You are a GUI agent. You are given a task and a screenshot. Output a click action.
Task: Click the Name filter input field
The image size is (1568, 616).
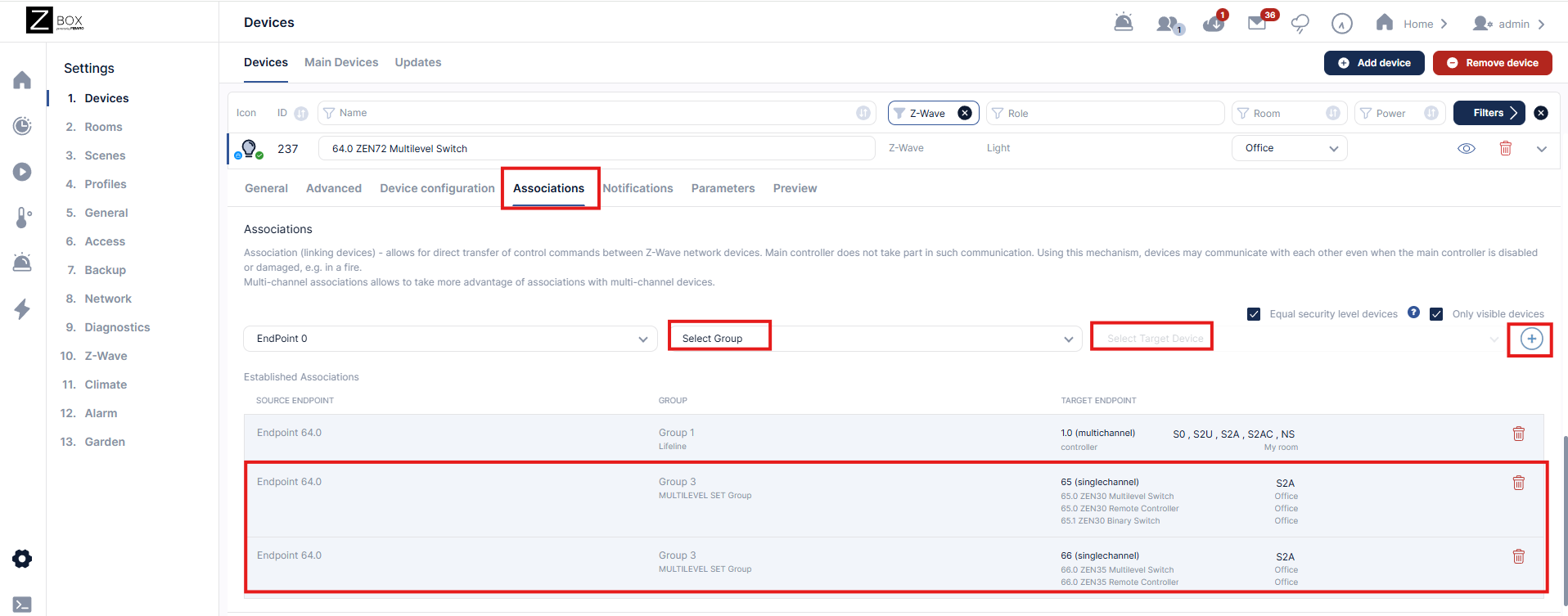point(597,113)
